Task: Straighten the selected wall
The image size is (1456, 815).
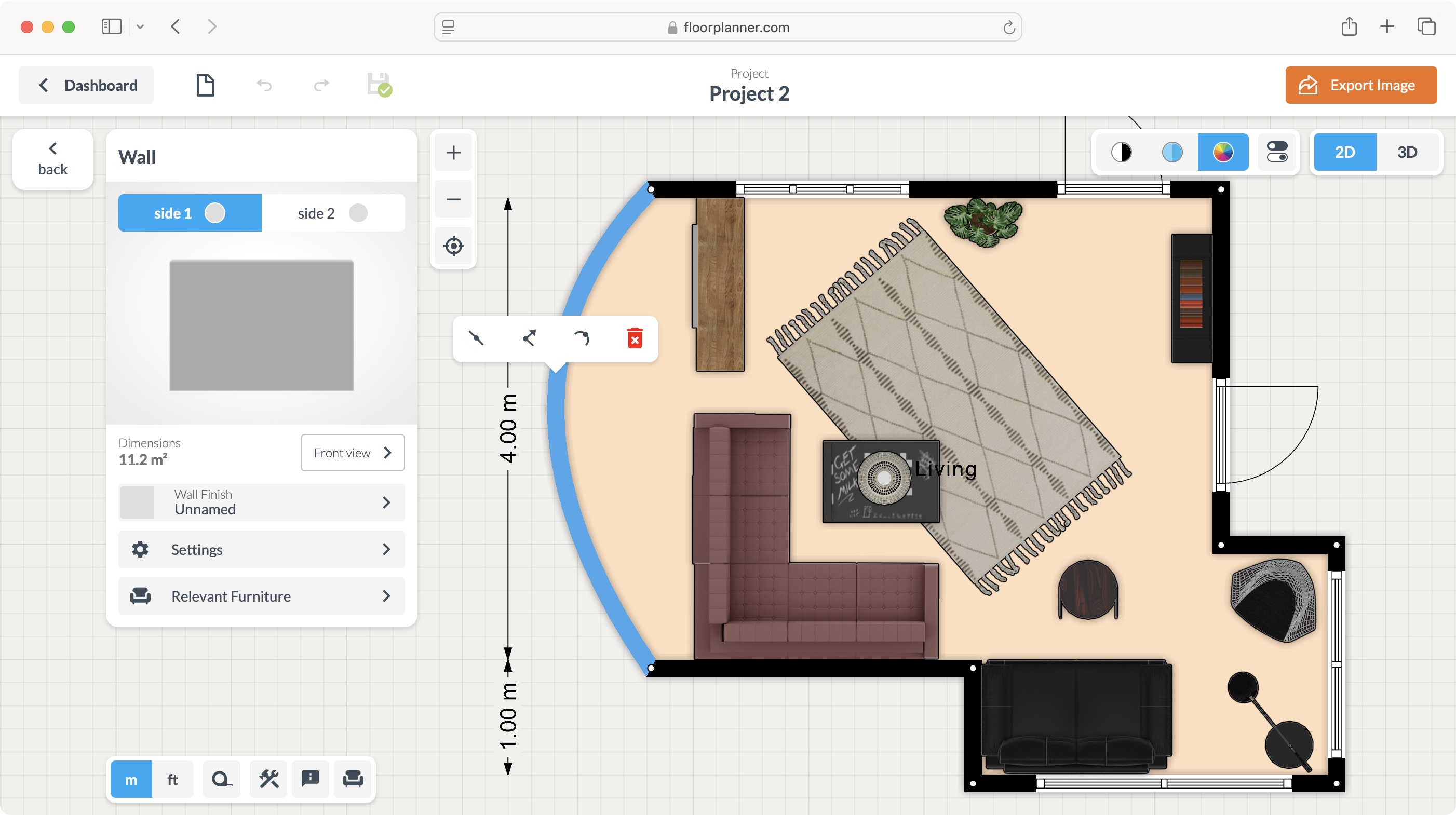Action: point(477,338)
